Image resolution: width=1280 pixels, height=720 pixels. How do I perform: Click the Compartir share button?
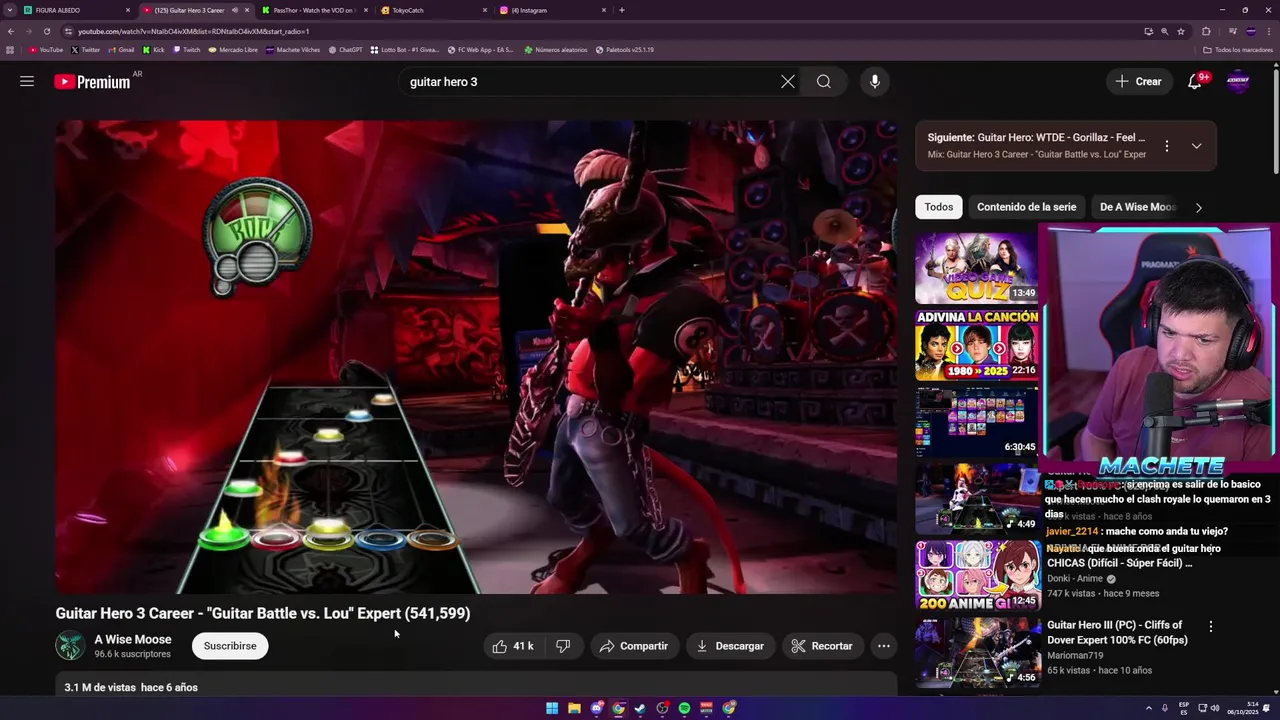tap(633, 646)
